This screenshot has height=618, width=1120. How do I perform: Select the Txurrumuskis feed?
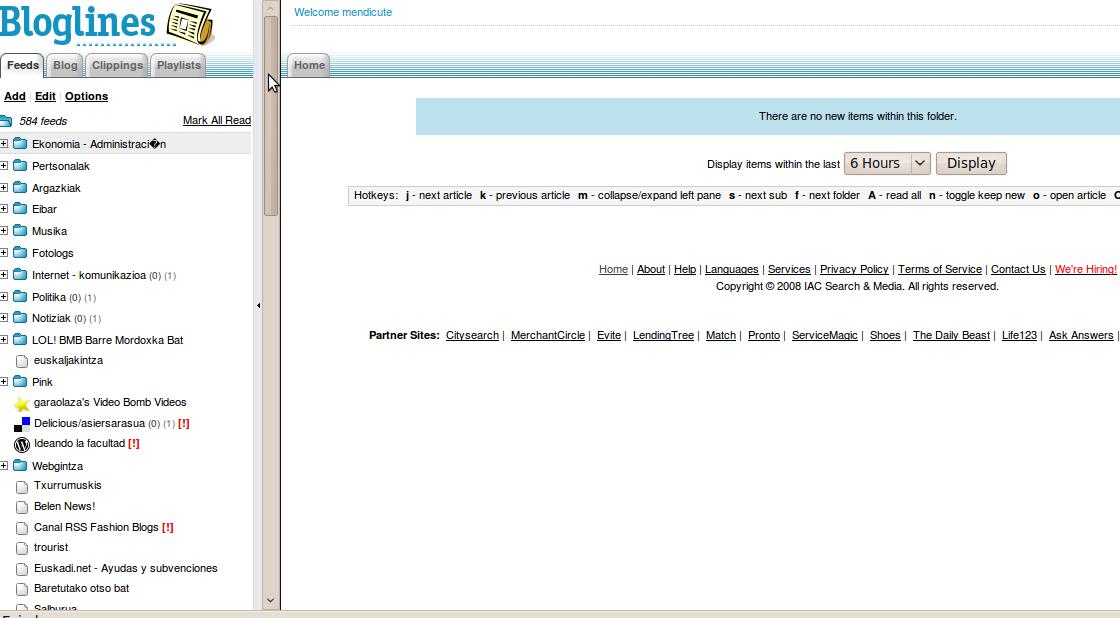click(67, 486)
